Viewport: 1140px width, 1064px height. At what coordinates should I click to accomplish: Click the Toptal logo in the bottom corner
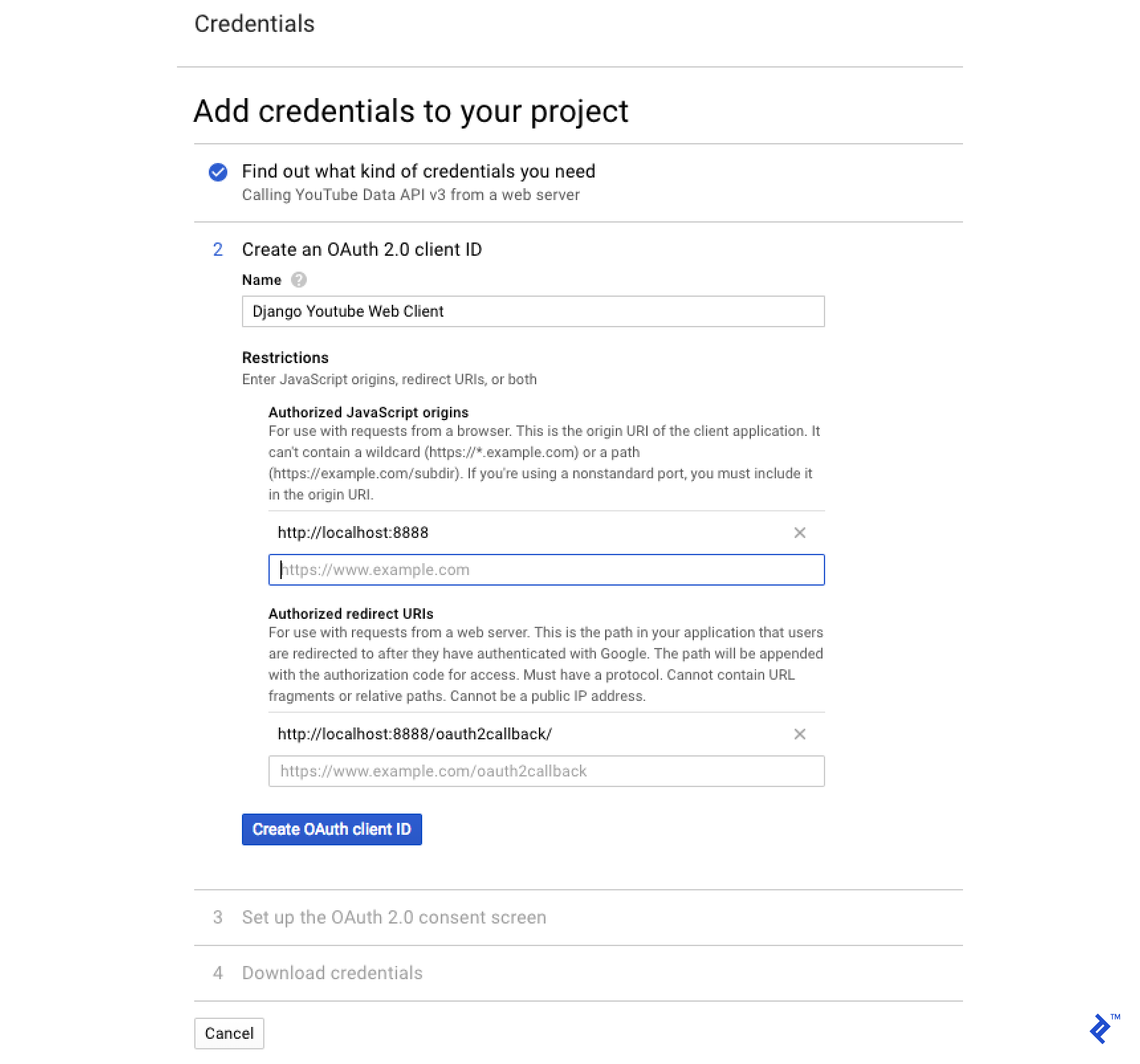tap(1101, 1030)
